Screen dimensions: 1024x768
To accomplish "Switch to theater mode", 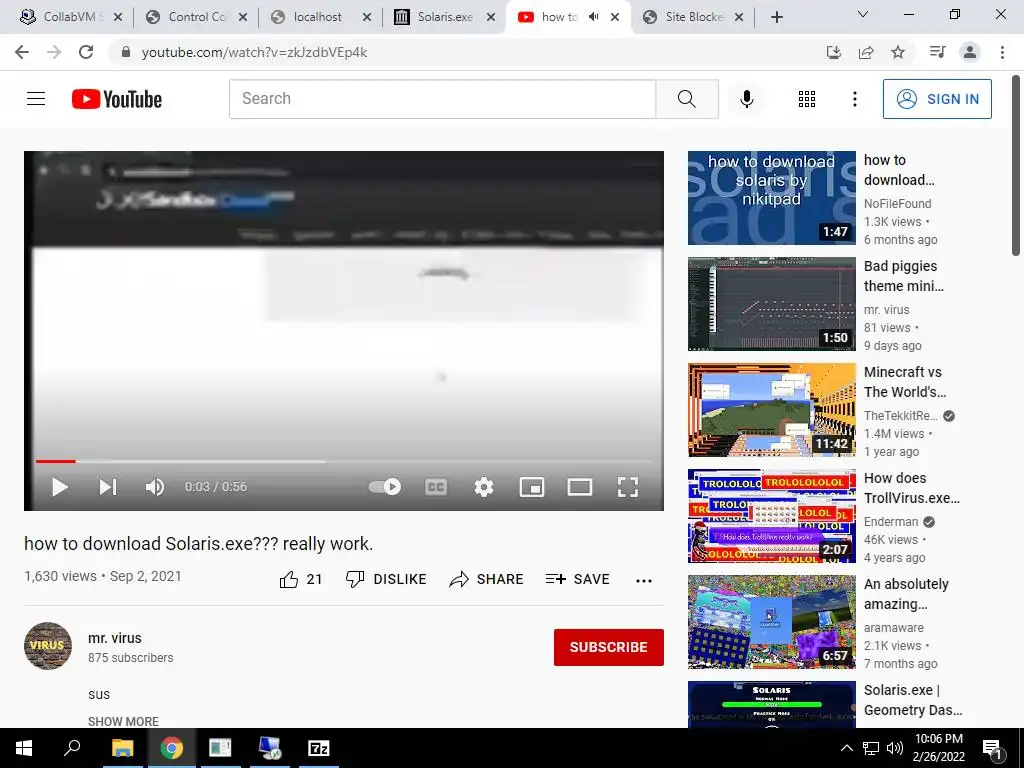I will click(579, 487).
